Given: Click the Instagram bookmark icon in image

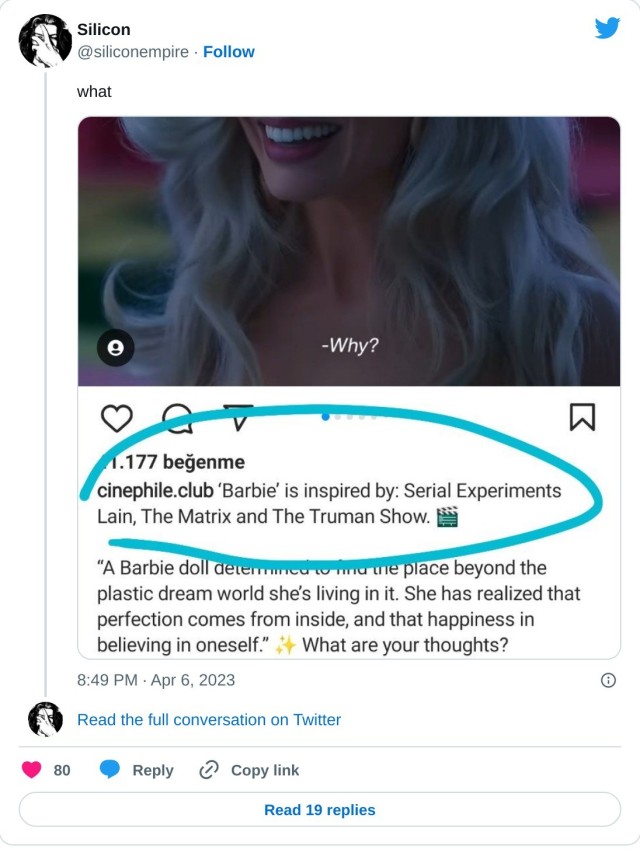Looking at the screenshot, I should click(x=582, y=417).
